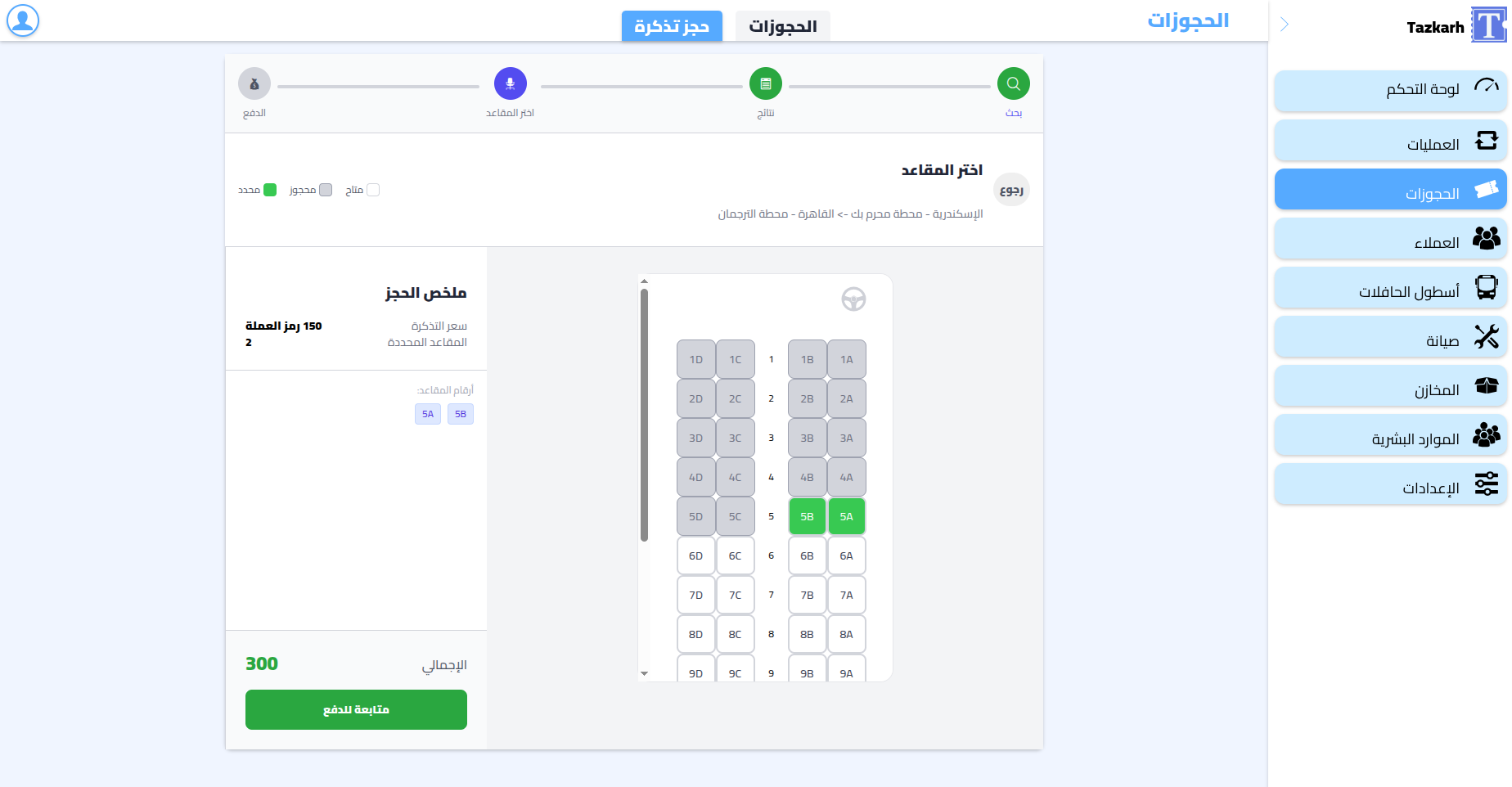This screenshot has height=787, width=1512.
Task: Click the user profile avatar icon
Action: 23,20
